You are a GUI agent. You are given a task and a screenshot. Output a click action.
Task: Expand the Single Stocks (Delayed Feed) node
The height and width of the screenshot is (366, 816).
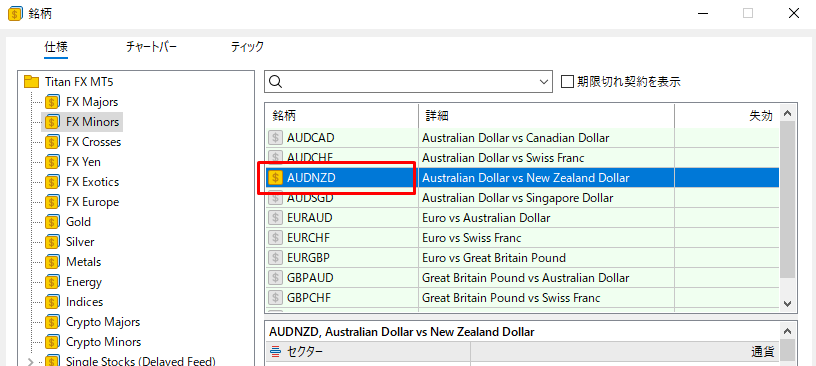[31, 362]
